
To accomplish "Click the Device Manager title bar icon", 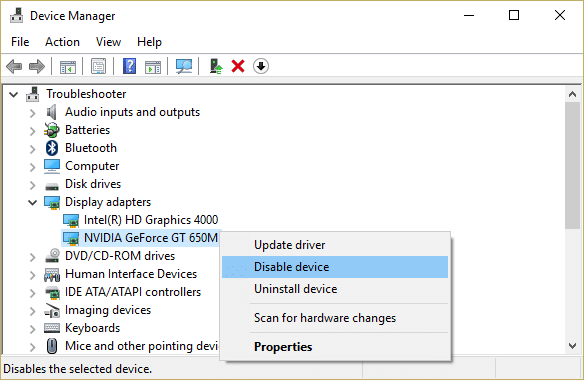I will (16, 16).
